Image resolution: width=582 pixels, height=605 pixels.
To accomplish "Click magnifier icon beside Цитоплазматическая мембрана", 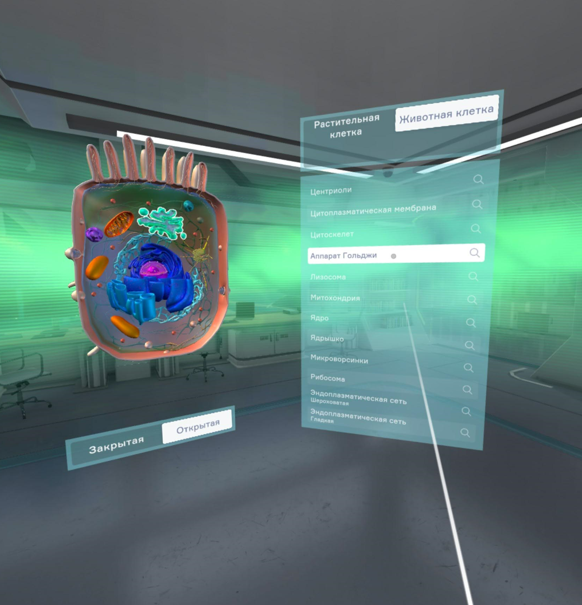I will pos(477,204).
